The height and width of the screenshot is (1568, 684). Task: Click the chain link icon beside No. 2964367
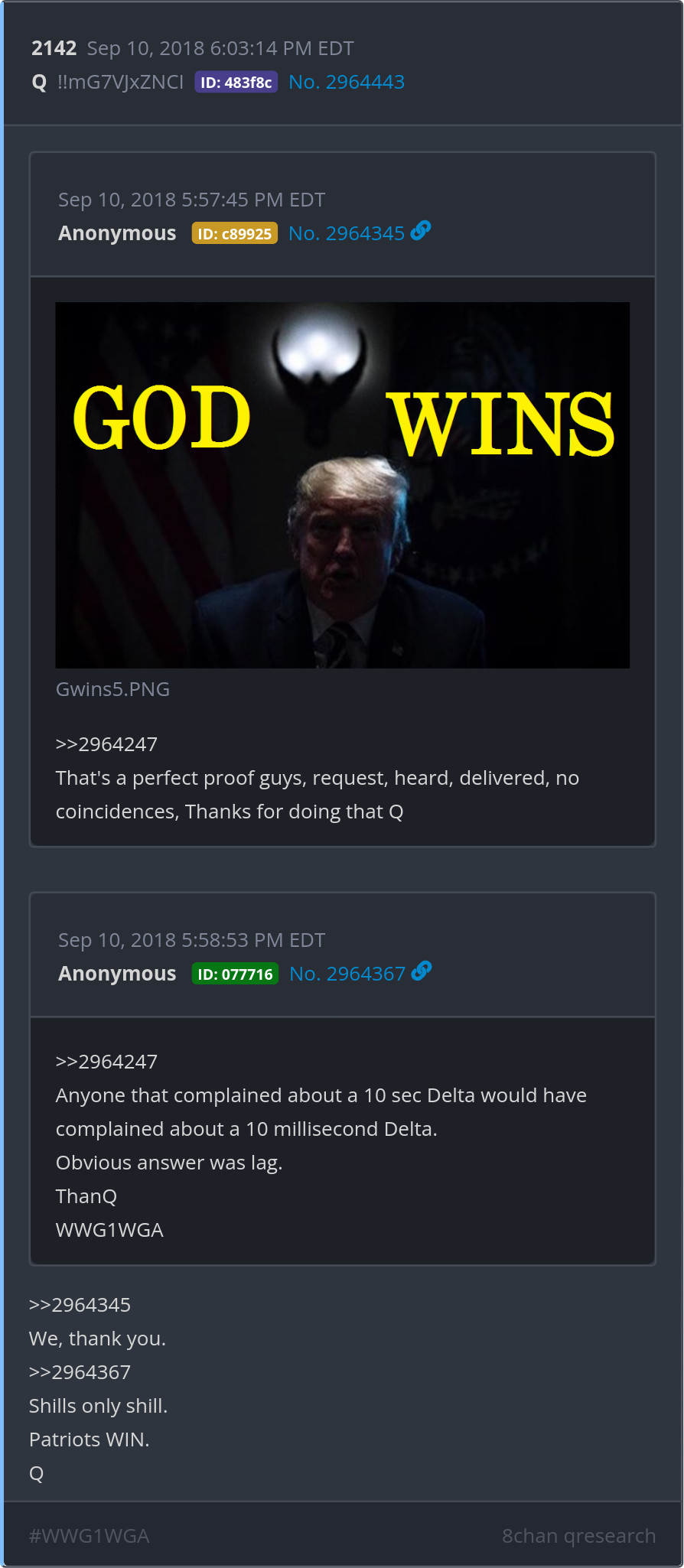[422, 971]
